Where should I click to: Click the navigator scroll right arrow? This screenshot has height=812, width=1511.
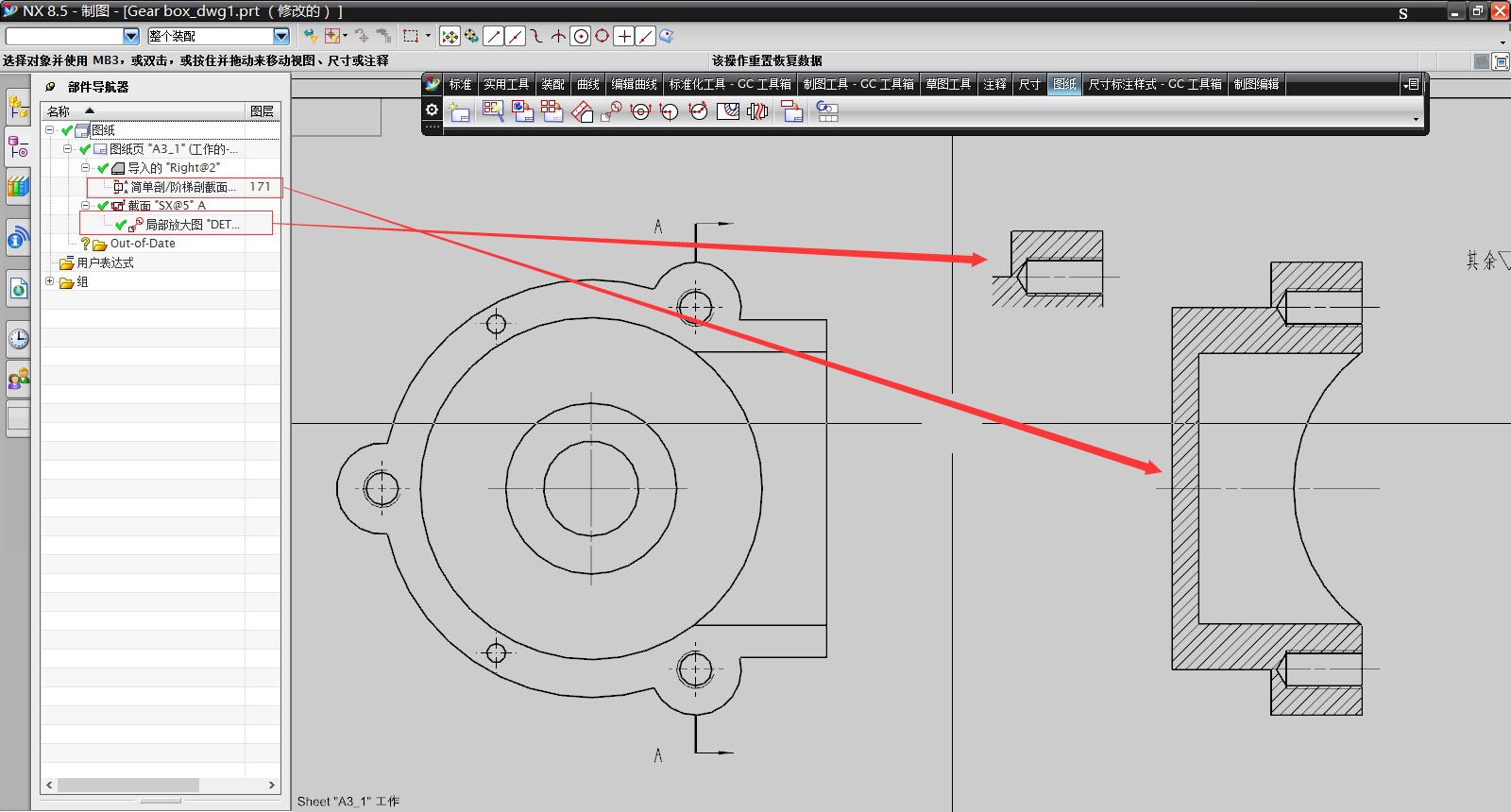(x=272, y=785)
